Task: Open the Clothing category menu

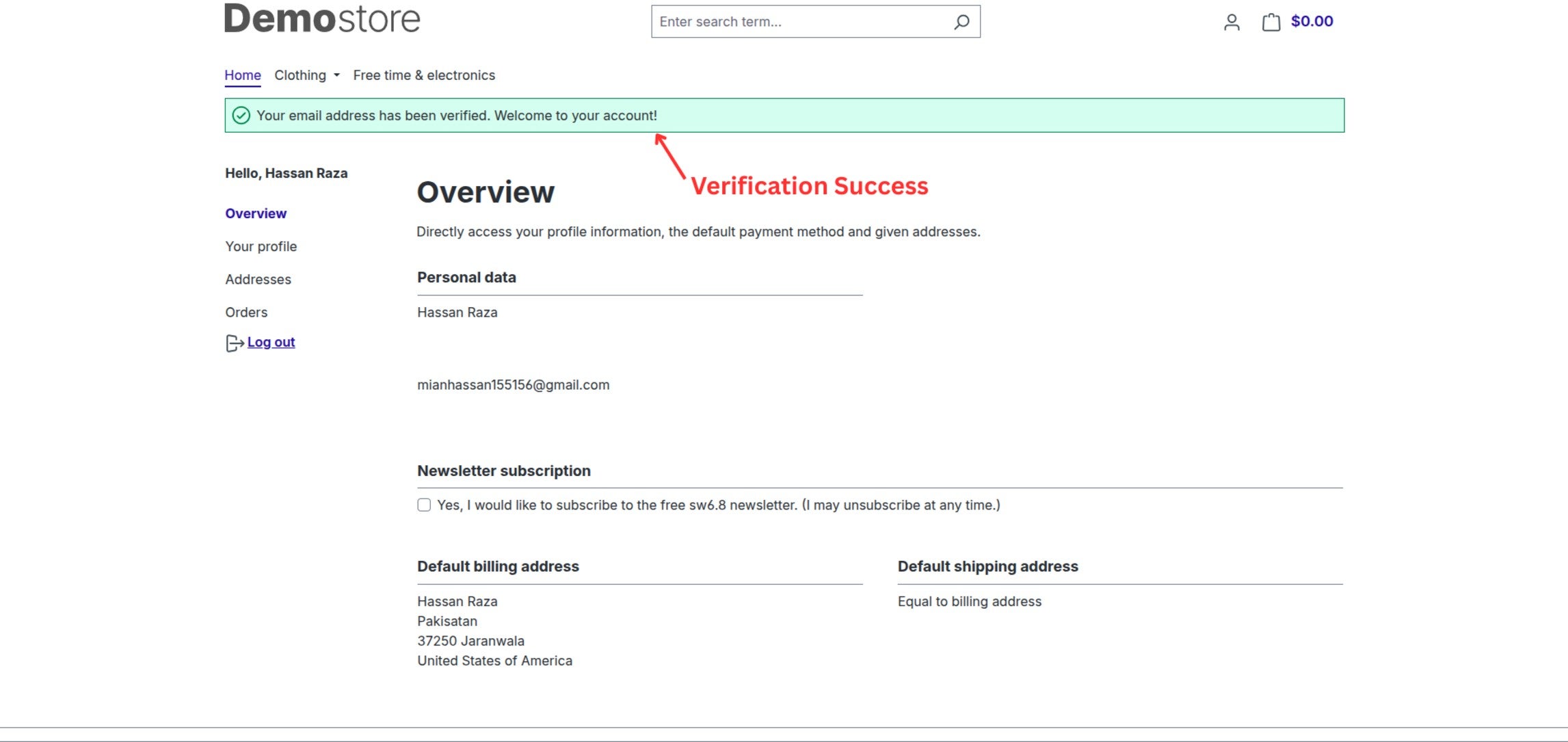Action: pyautogui.click(x=300, y=75)
